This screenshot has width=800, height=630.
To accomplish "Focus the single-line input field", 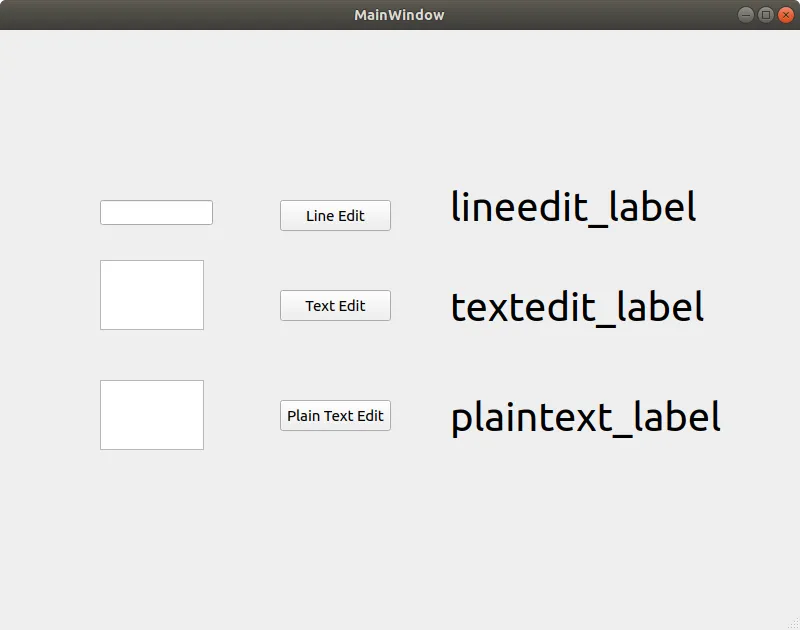I will point(156,213).
